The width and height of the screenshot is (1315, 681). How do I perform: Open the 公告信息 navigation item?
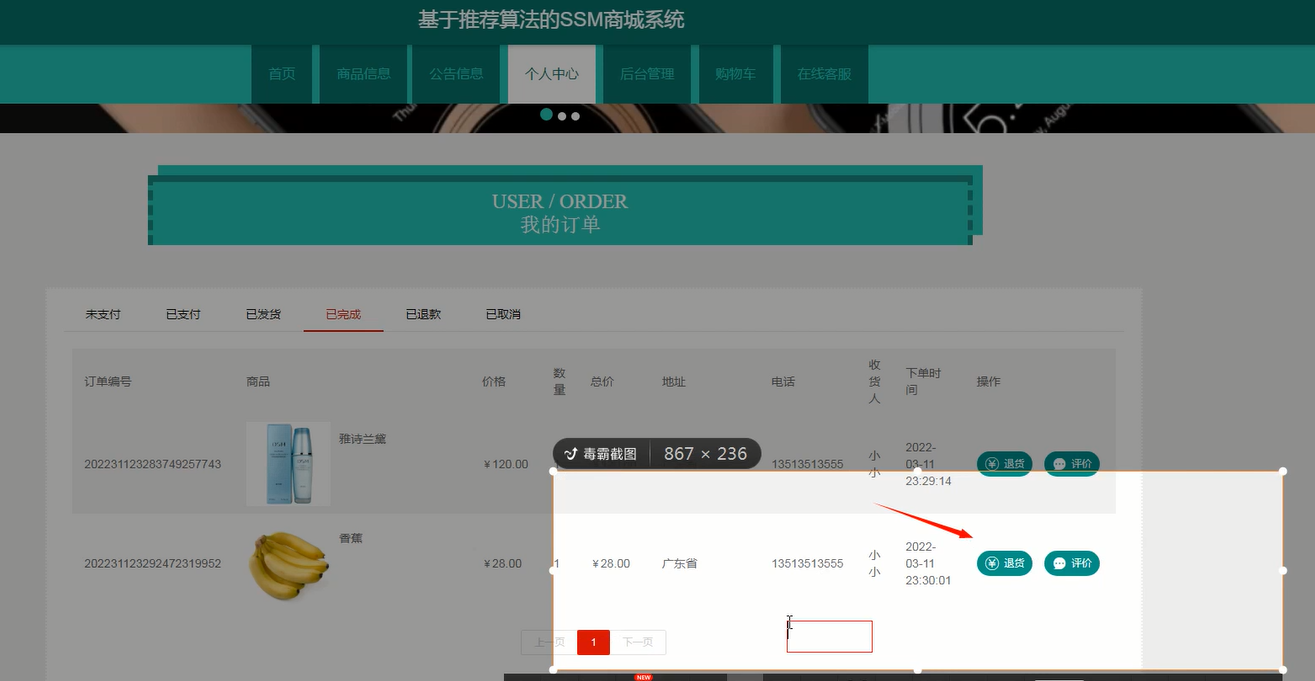[x=457, y=74]
